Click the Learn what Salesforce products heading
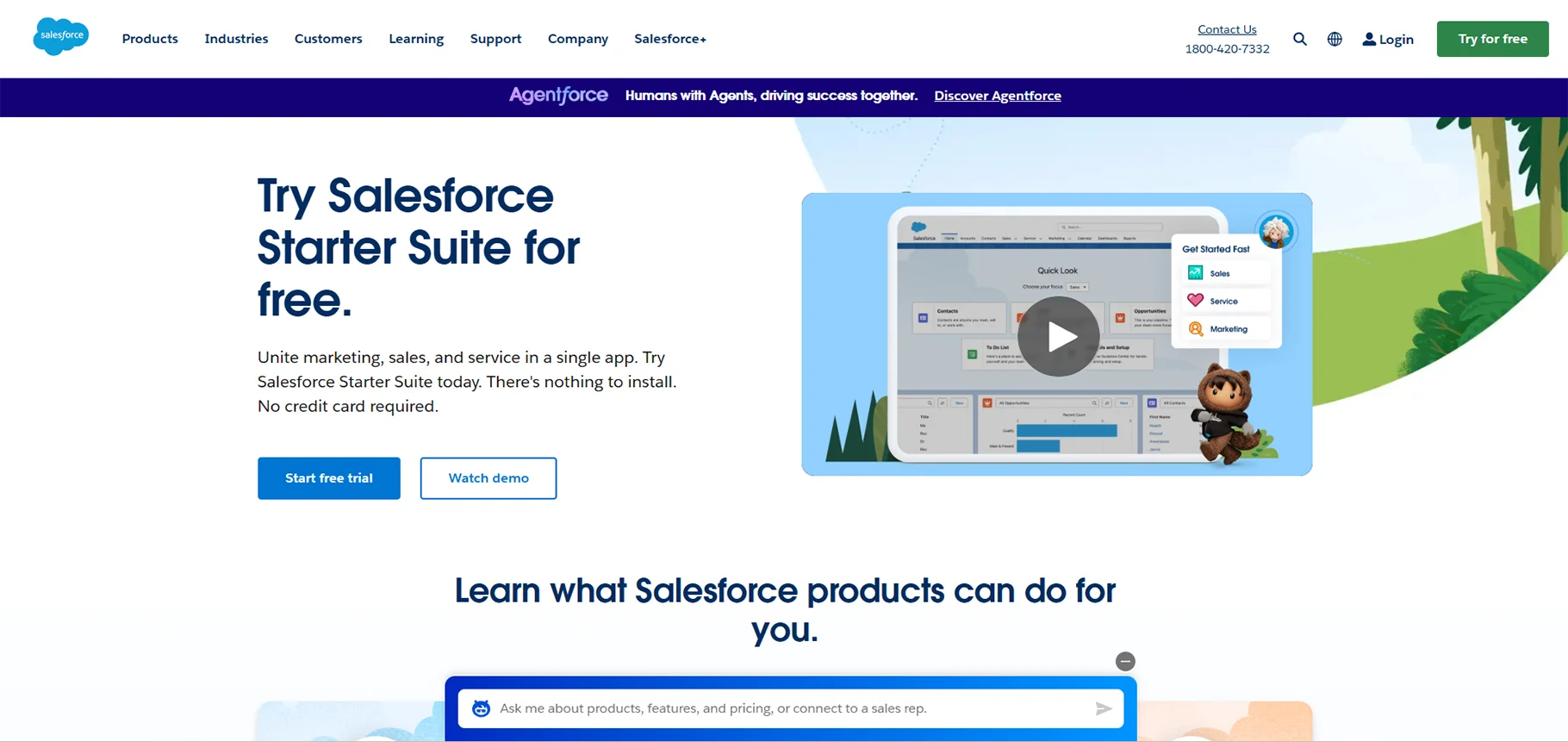This screenshot has height=742, width=1568. coord(785,609)
